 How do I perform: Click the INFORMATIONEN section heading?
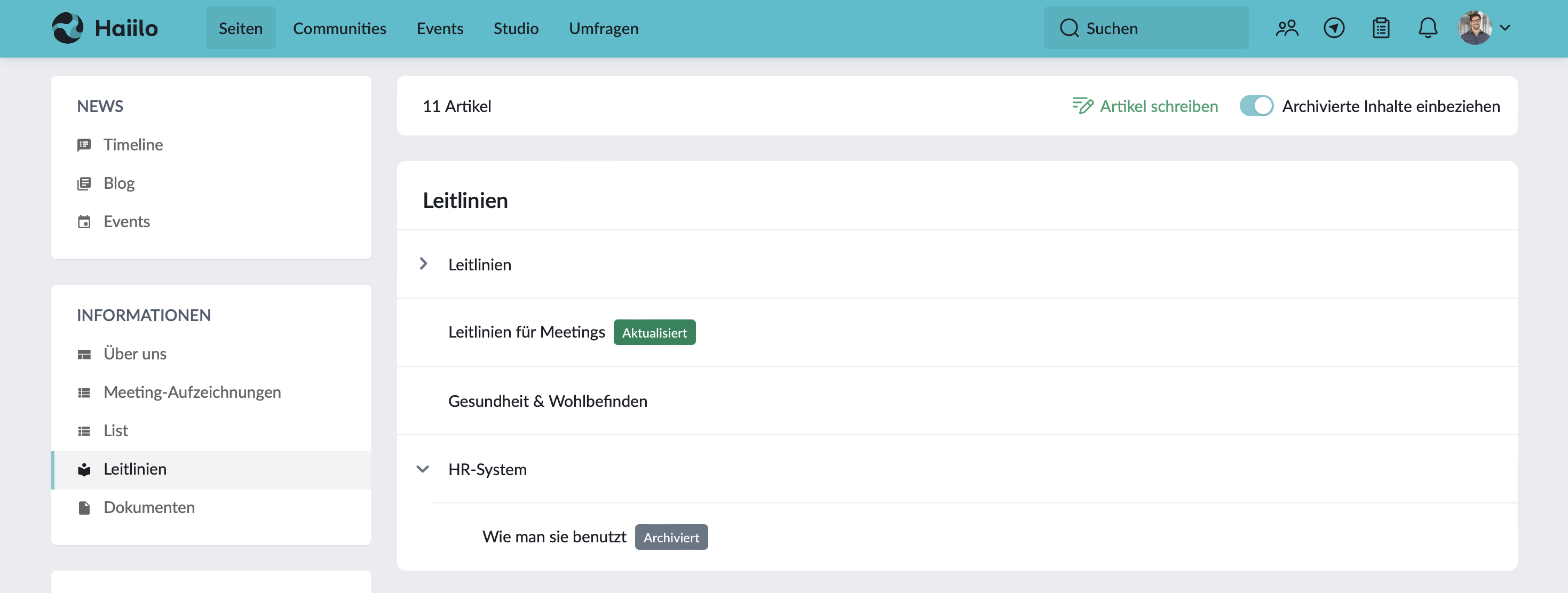[144, 315]
